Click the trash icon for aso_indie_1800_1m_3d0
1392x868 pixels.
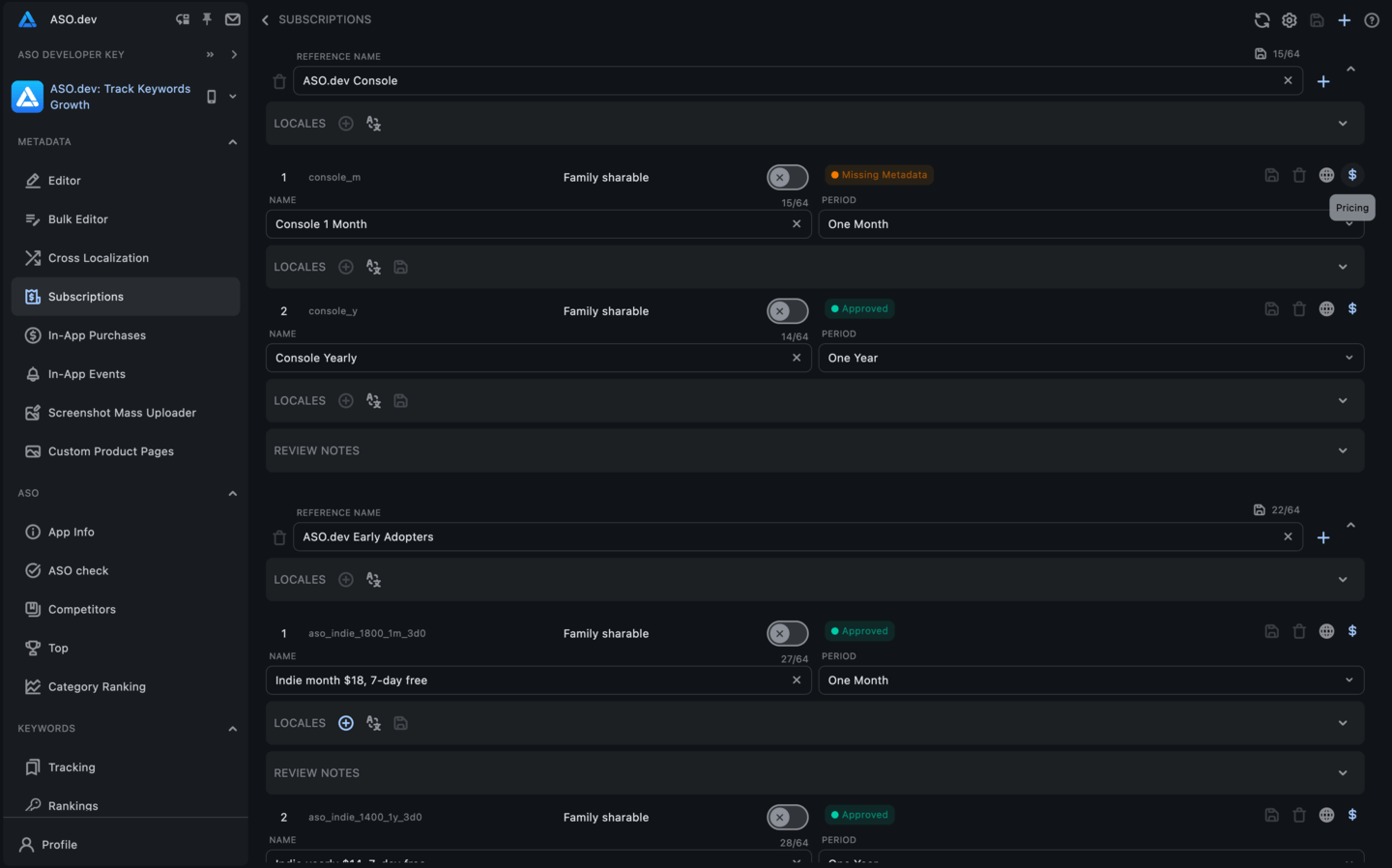click(x=1299, y=631)
